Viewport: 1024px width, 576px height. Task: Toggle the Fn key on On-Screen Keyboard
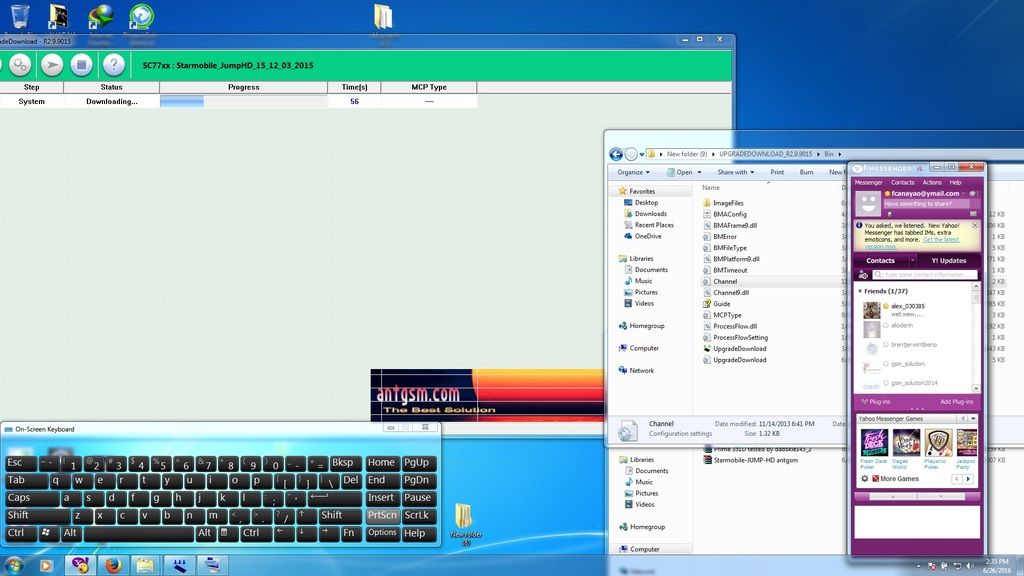click(349, 533)
